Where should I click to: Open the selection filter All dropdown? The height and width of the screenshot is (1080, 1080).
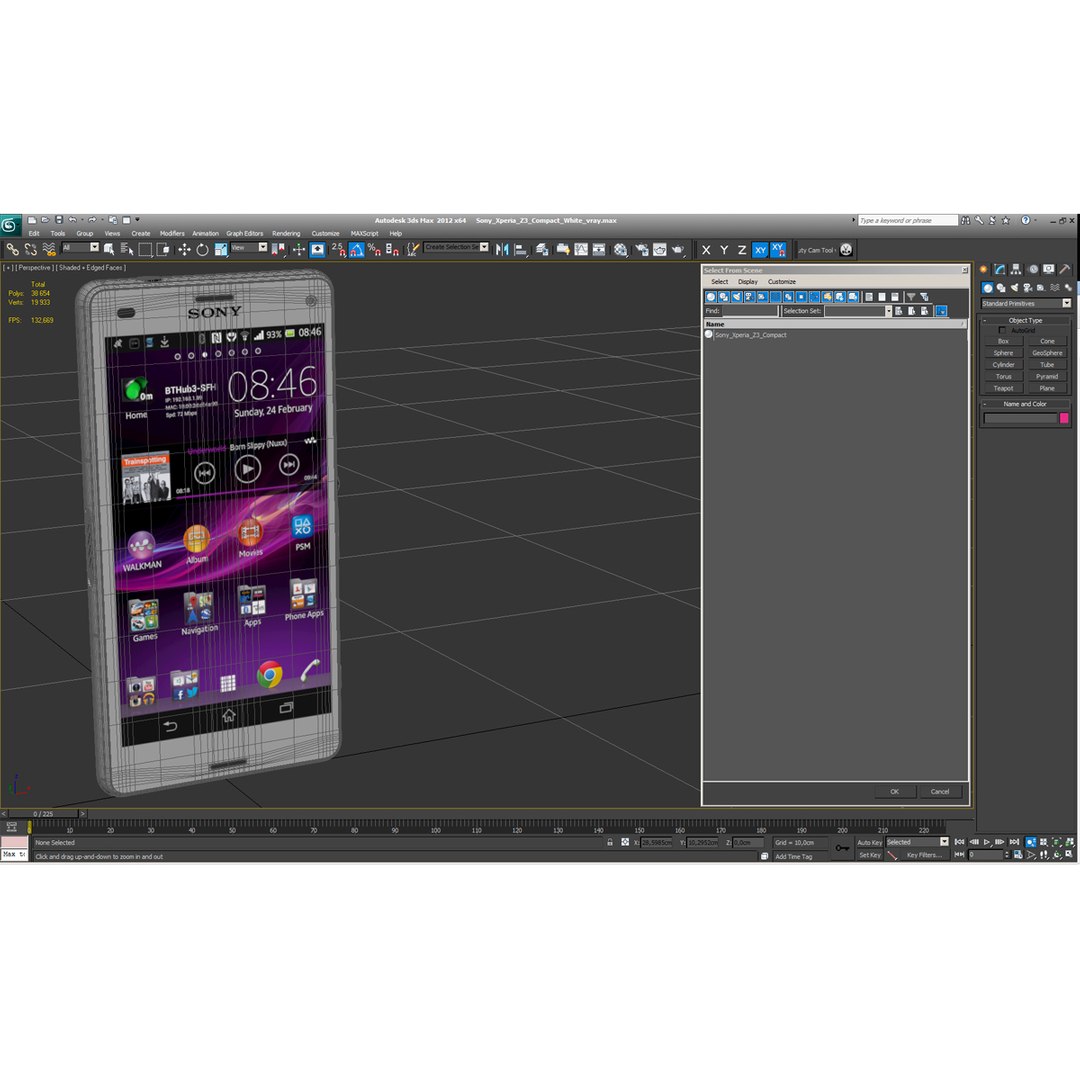[81, 248]
